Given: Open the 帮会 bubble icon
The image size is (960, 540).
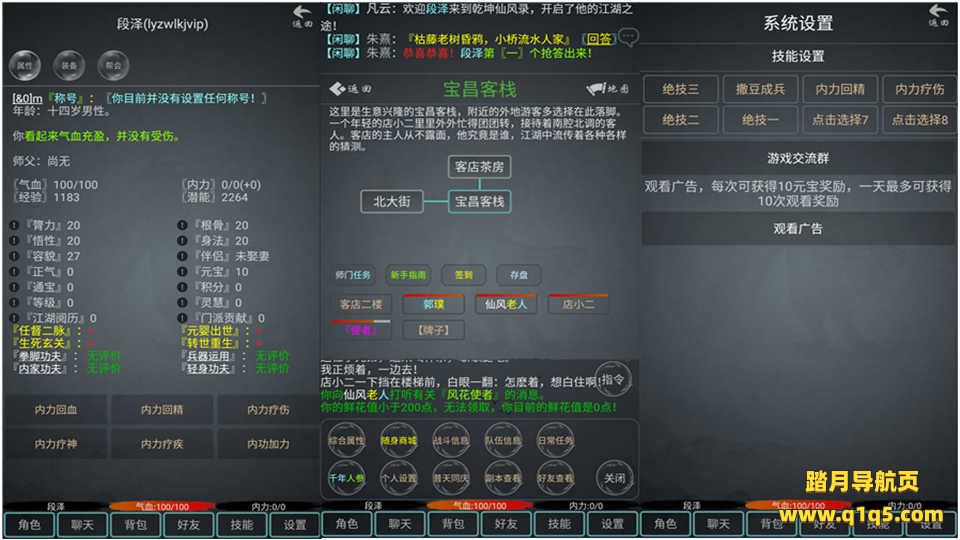Looking at the screenshot, I should click(x=112, y=64).
